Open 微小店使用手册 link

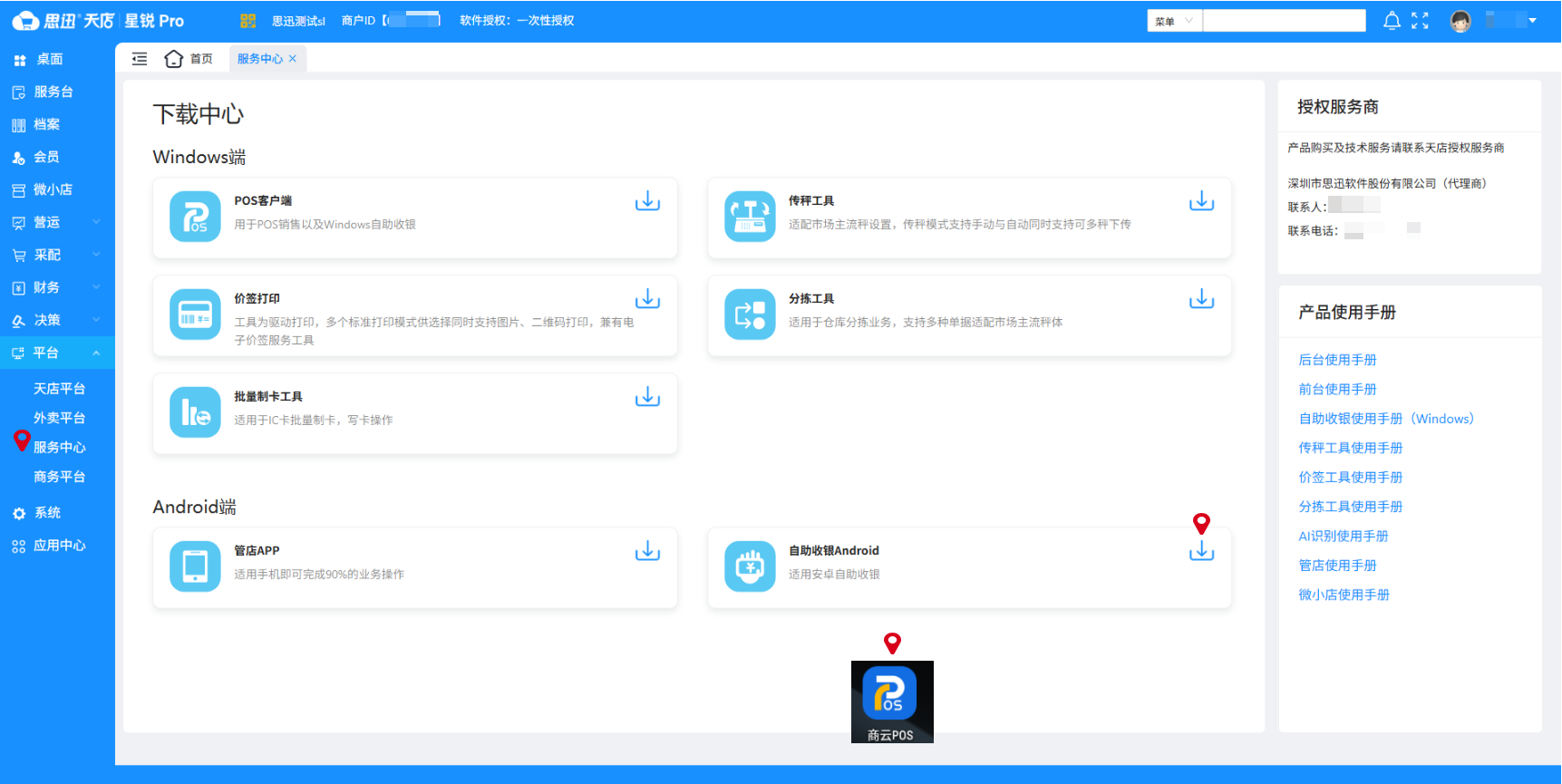coord(1344,595)
